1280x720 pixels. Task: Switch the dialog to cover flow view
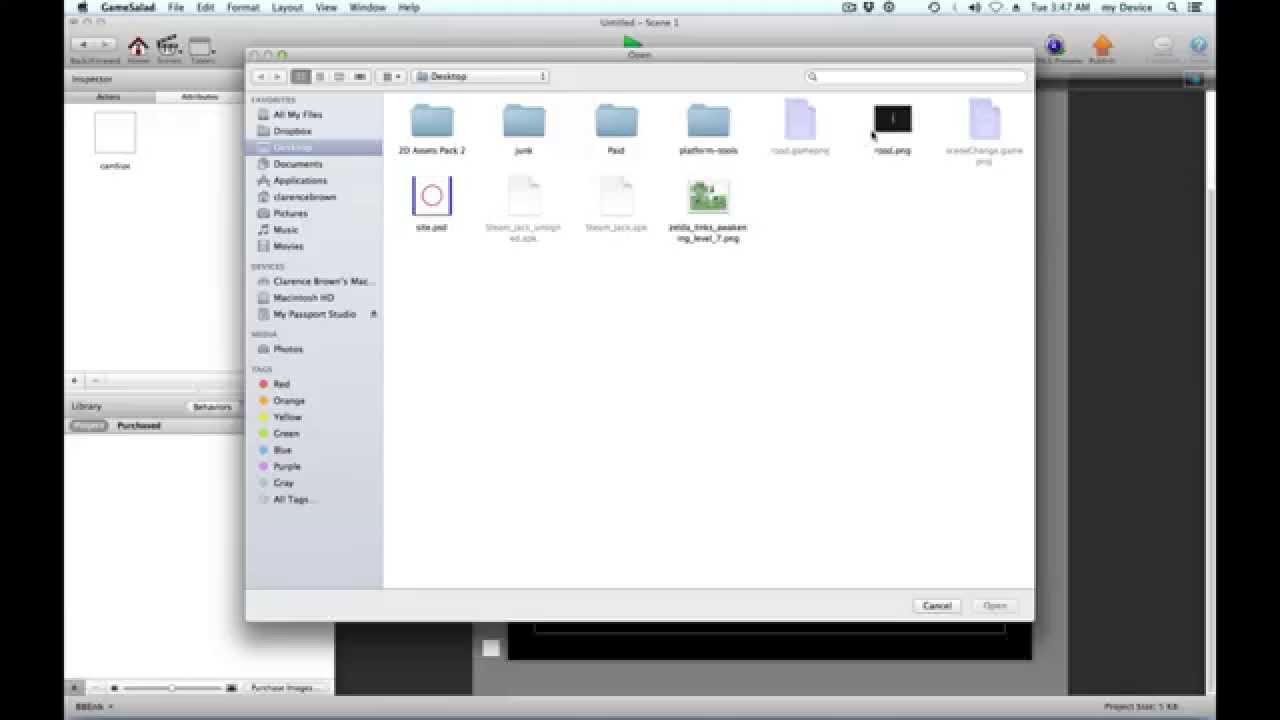(360, 76)
